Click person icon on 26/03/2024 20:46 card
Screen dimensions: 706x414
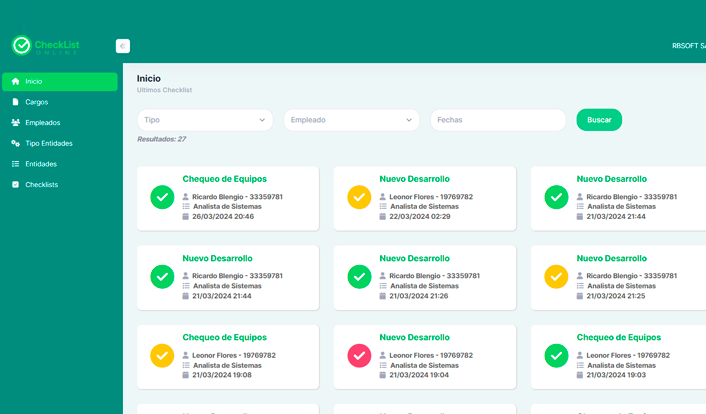[x=186, y=196]
